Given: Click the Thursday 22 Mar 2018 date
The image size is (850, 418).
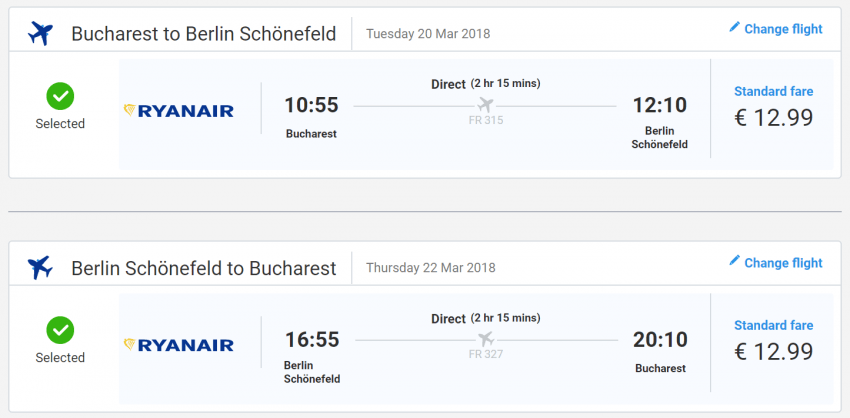Looking at the screenshot, I should [430, 268].
